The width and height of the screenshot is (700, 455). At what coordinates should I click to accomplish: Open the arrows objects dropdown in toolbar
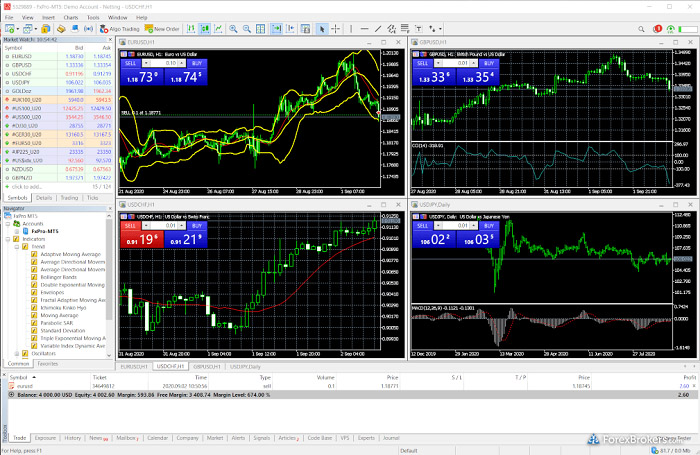pos(440,29)
